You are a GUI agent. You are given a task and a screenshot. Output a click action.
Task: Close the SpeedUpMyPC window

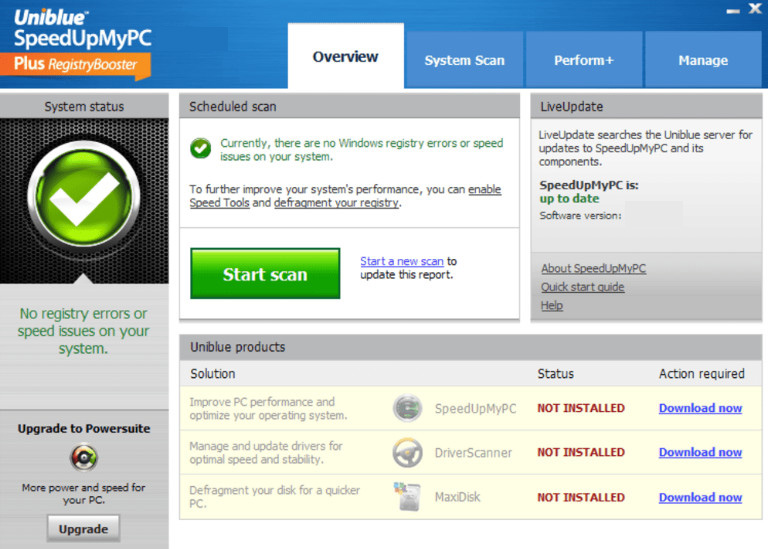click(755, 8)
